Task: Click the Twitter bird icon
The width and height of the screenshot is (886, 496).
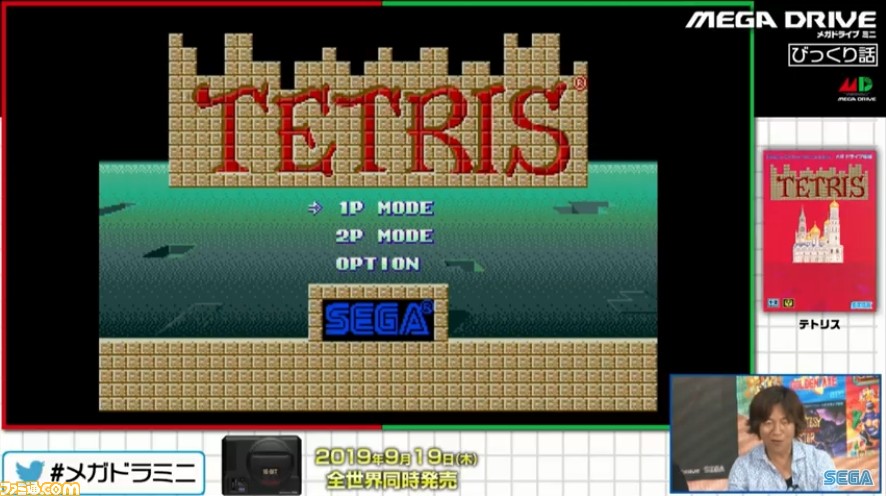Action: coord(29,472)
